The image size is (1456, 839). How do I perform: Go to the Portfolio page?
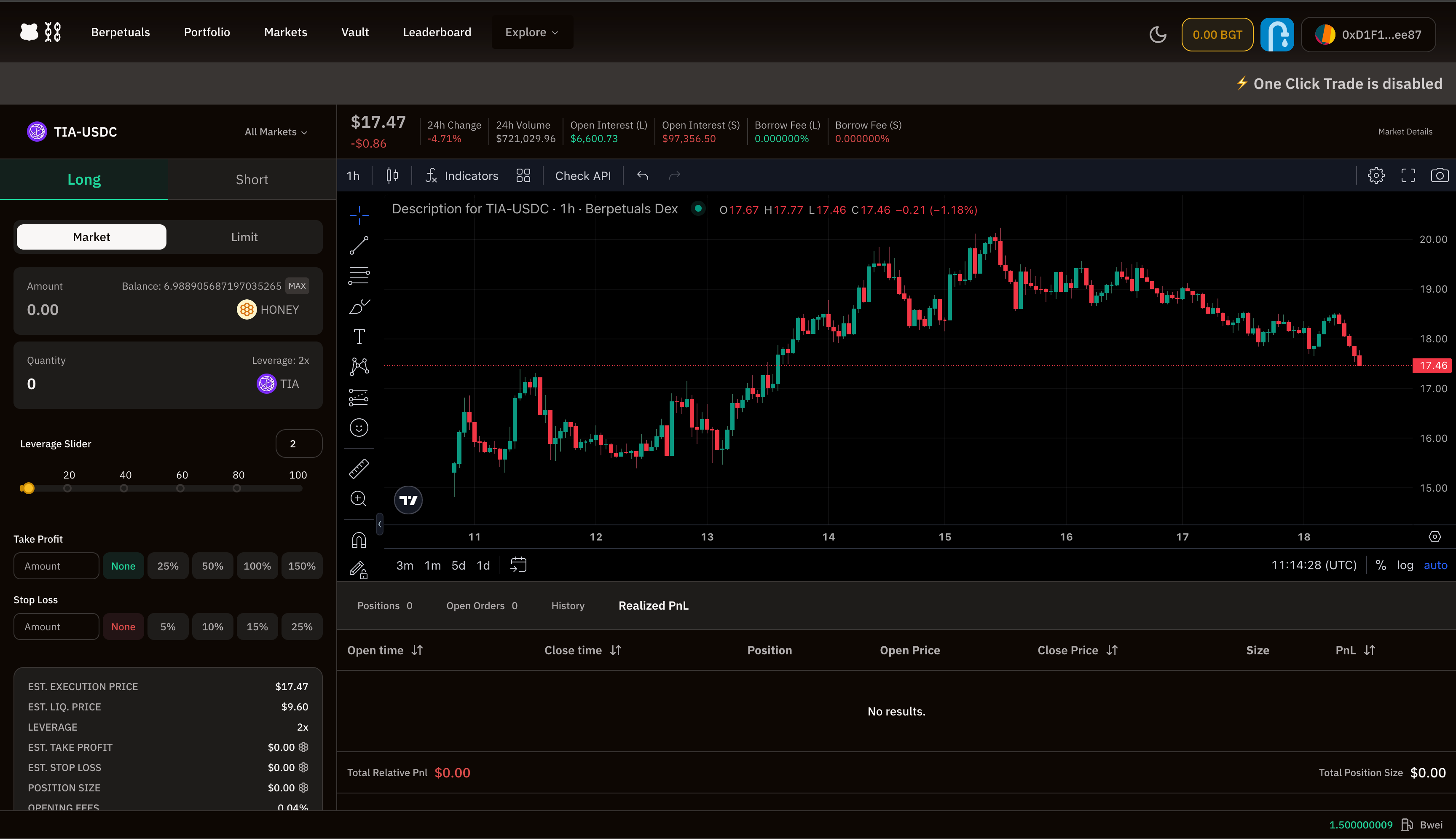[207, 32]
